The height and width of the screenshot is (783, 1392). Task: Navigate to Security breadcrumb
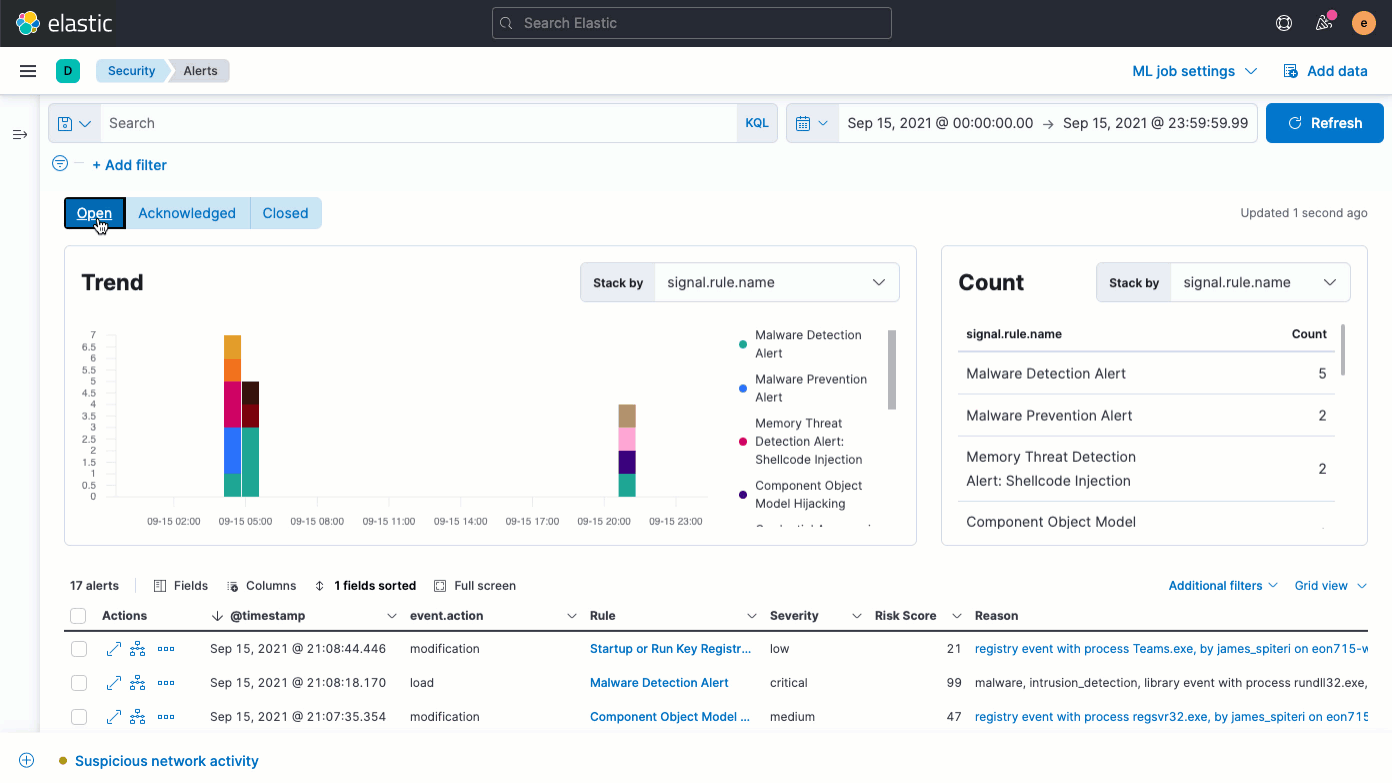tap(131, 70)
